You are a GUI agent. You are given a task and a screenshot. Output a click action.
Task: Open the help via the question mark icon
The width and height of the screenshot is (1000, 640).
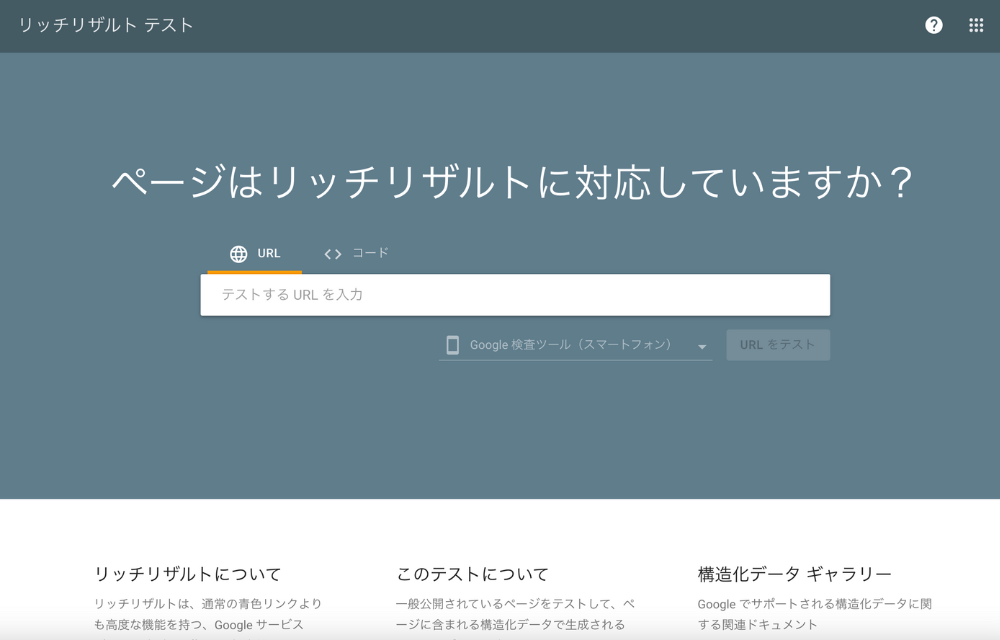pos(933,25)
